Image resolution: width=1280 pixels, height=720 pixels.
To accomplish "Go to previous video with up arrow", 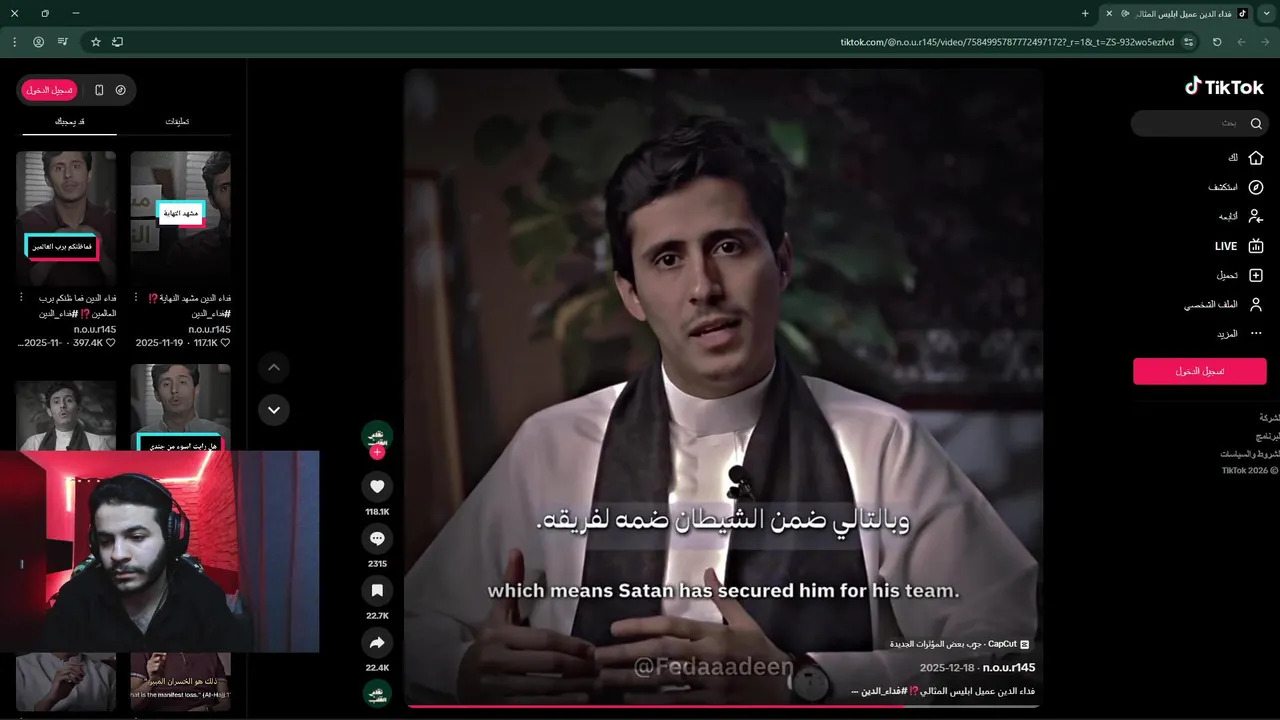I will (273, 368).
